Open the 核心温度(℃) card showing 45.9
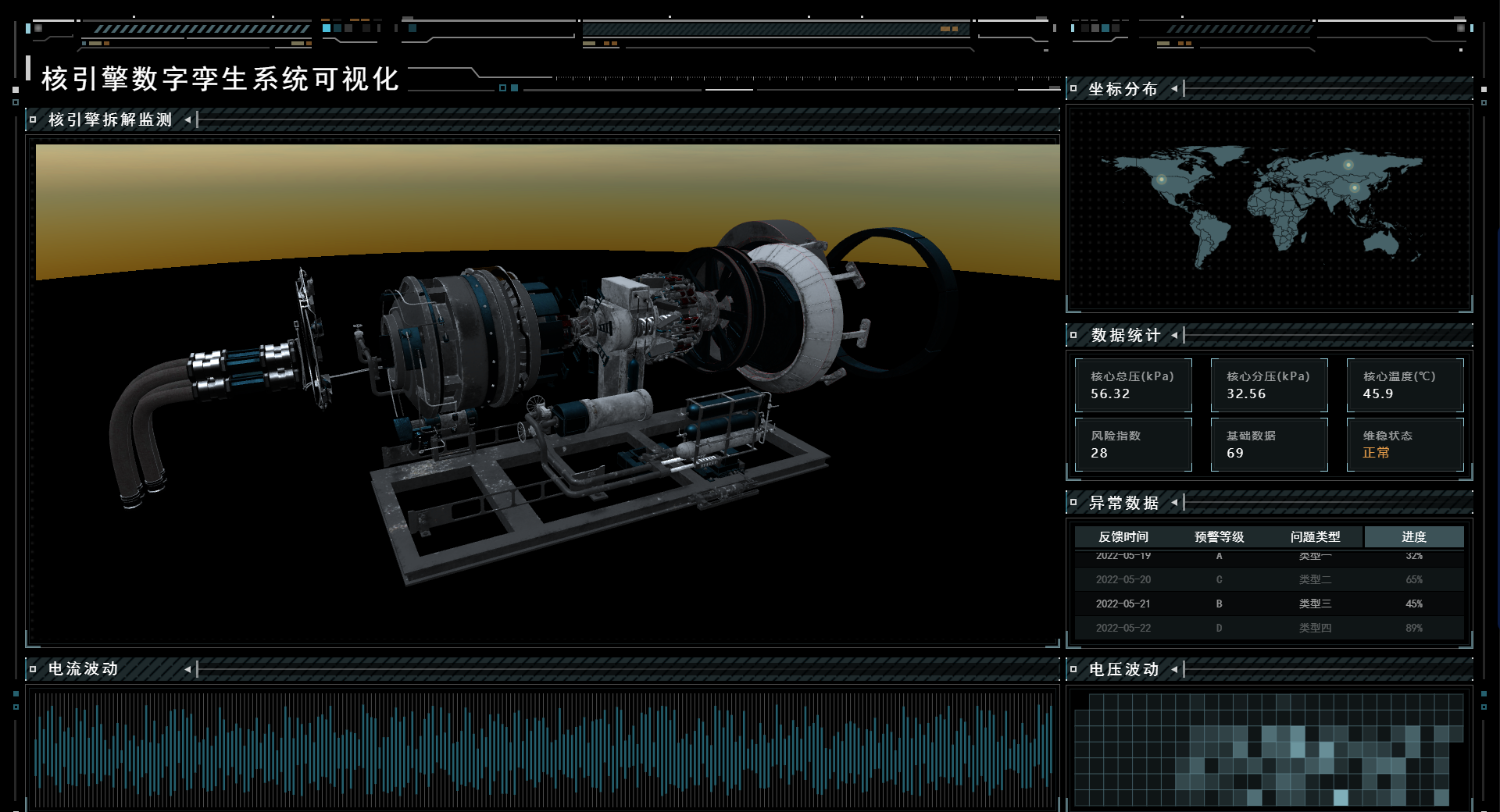1500x812 pixels. tap(1405, 386)
